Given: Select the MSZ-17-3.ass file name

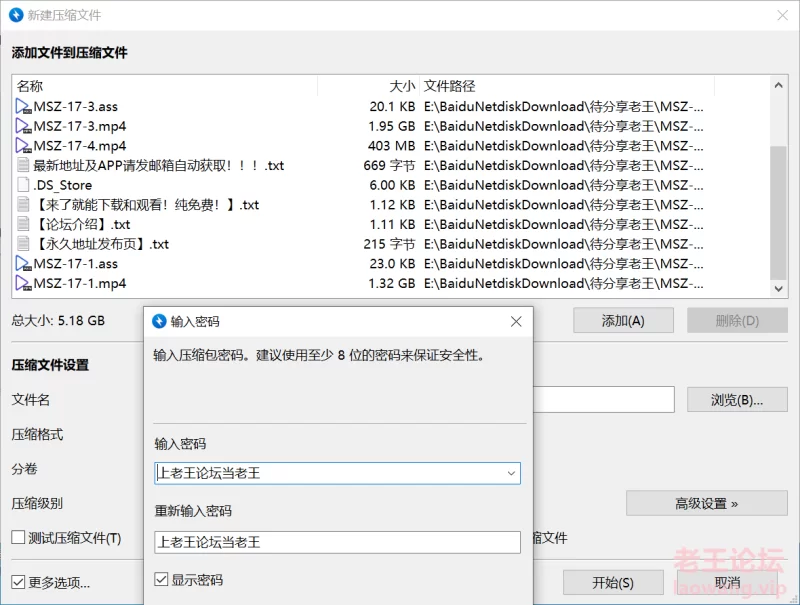Looking at the screenshot, I should (76, 107).
